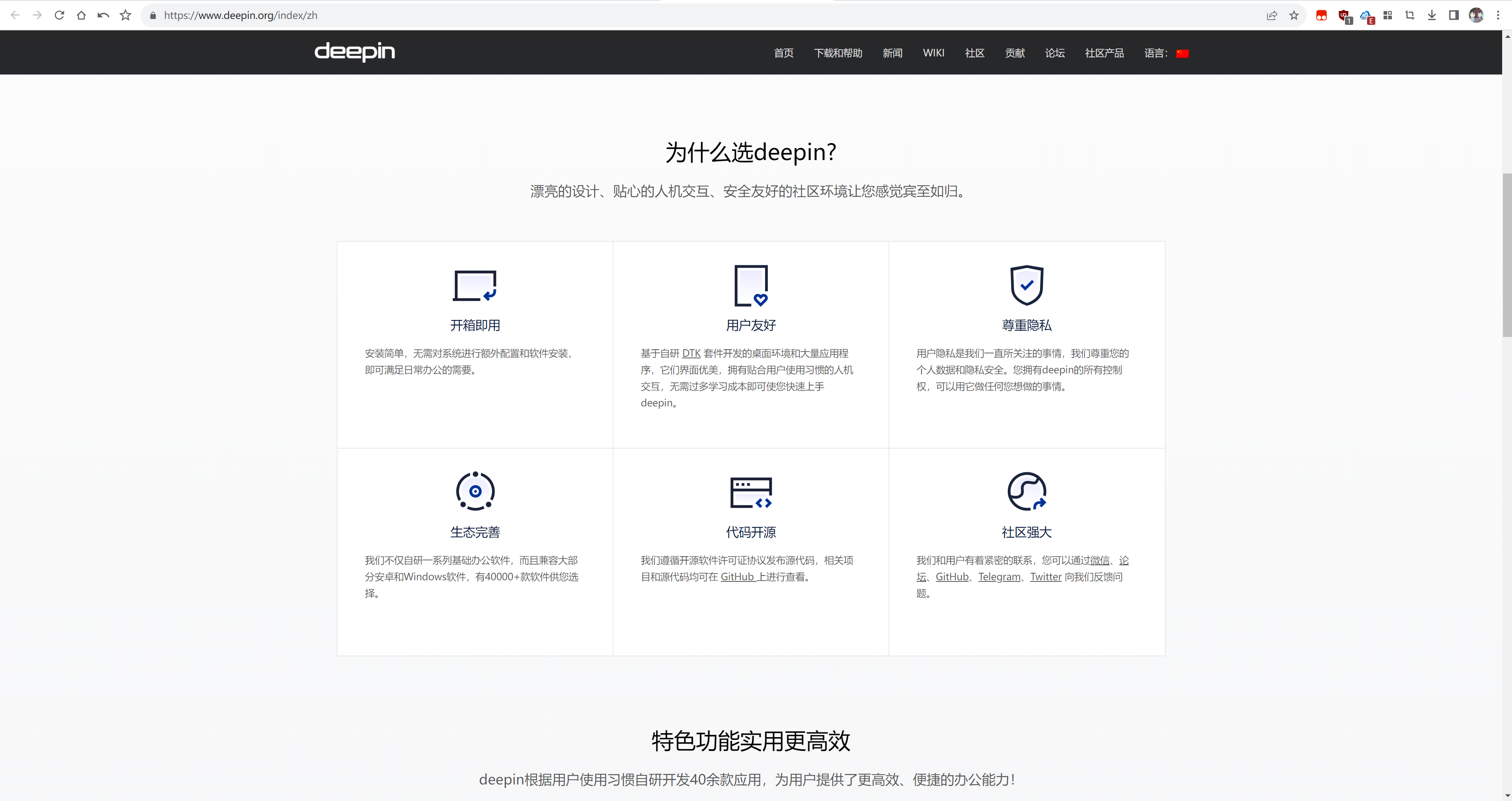Click the reload page icon
The width and height of the screenshot is (1512, 801).
pos(59,15)
